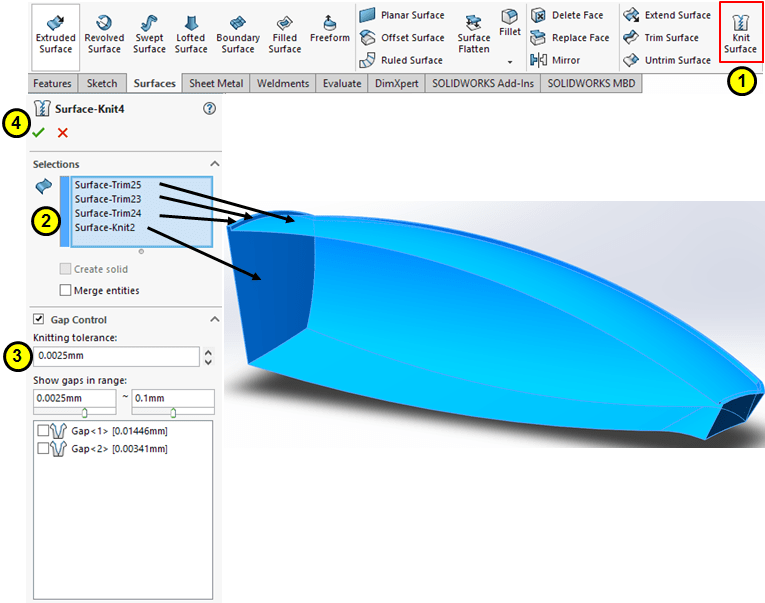
Task: Enable the Merge entities checkbox
Action: (66, 290)
